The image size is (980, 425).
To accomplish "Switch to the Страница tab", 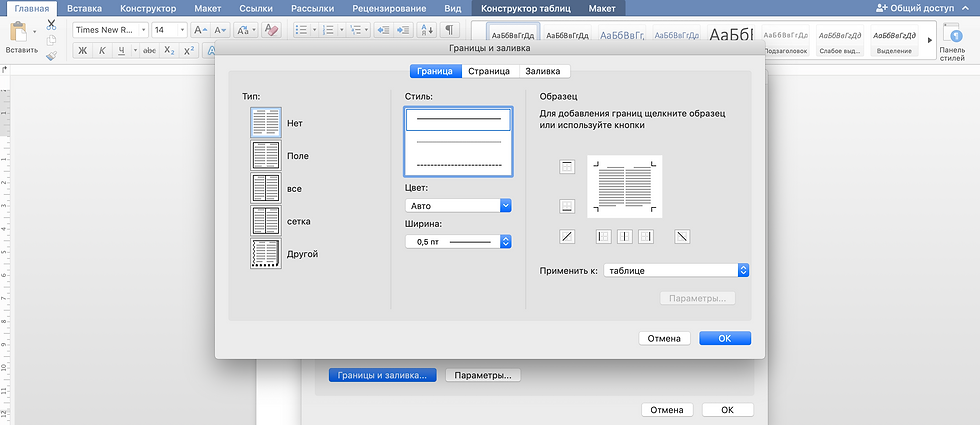I will (x=489, y=71).
